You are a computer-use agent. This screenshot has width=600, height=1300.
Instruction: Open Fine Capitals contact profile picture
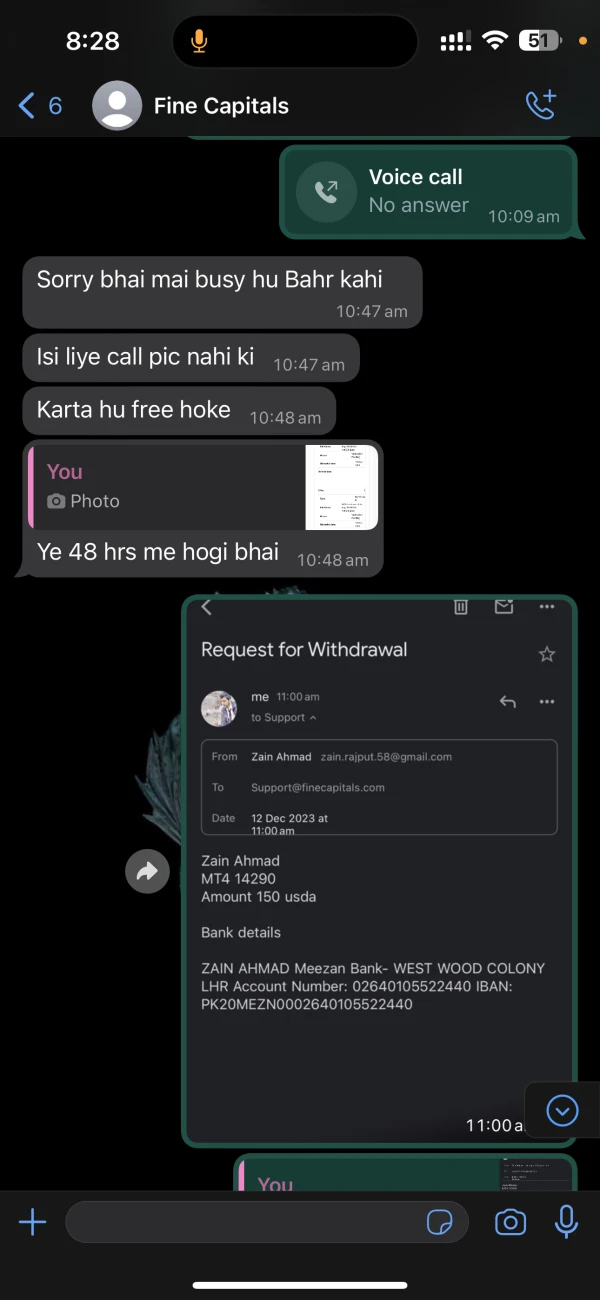point(117,106)
